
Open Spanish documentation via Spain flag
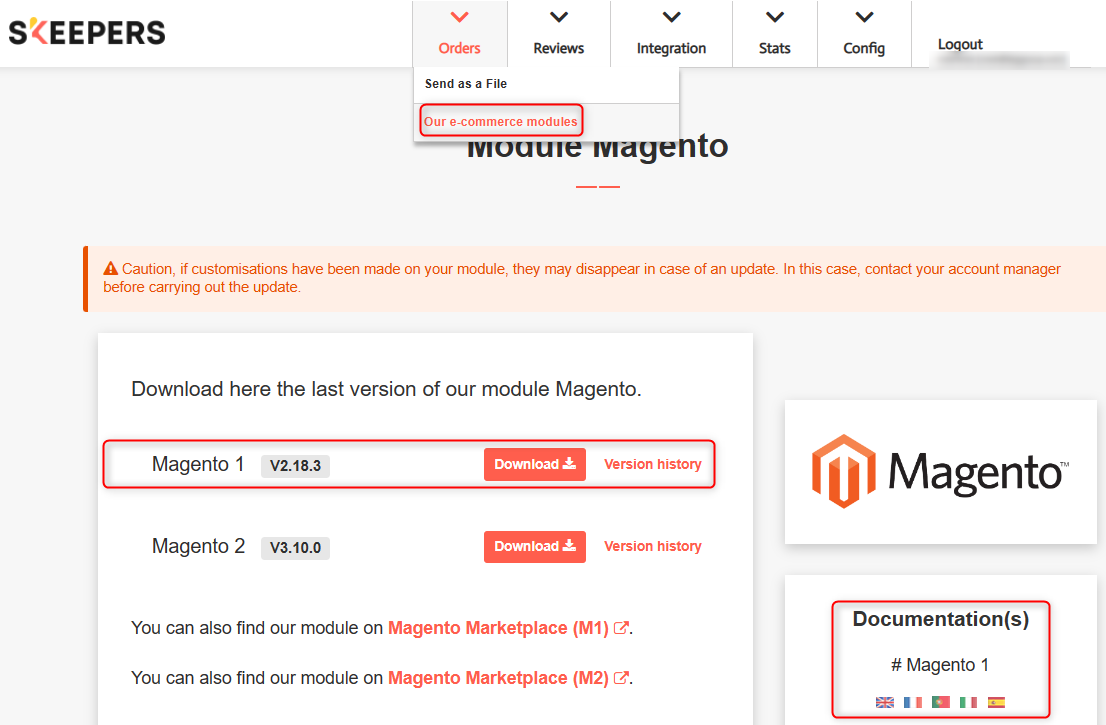pyautogui.click(x=996, y=702)
